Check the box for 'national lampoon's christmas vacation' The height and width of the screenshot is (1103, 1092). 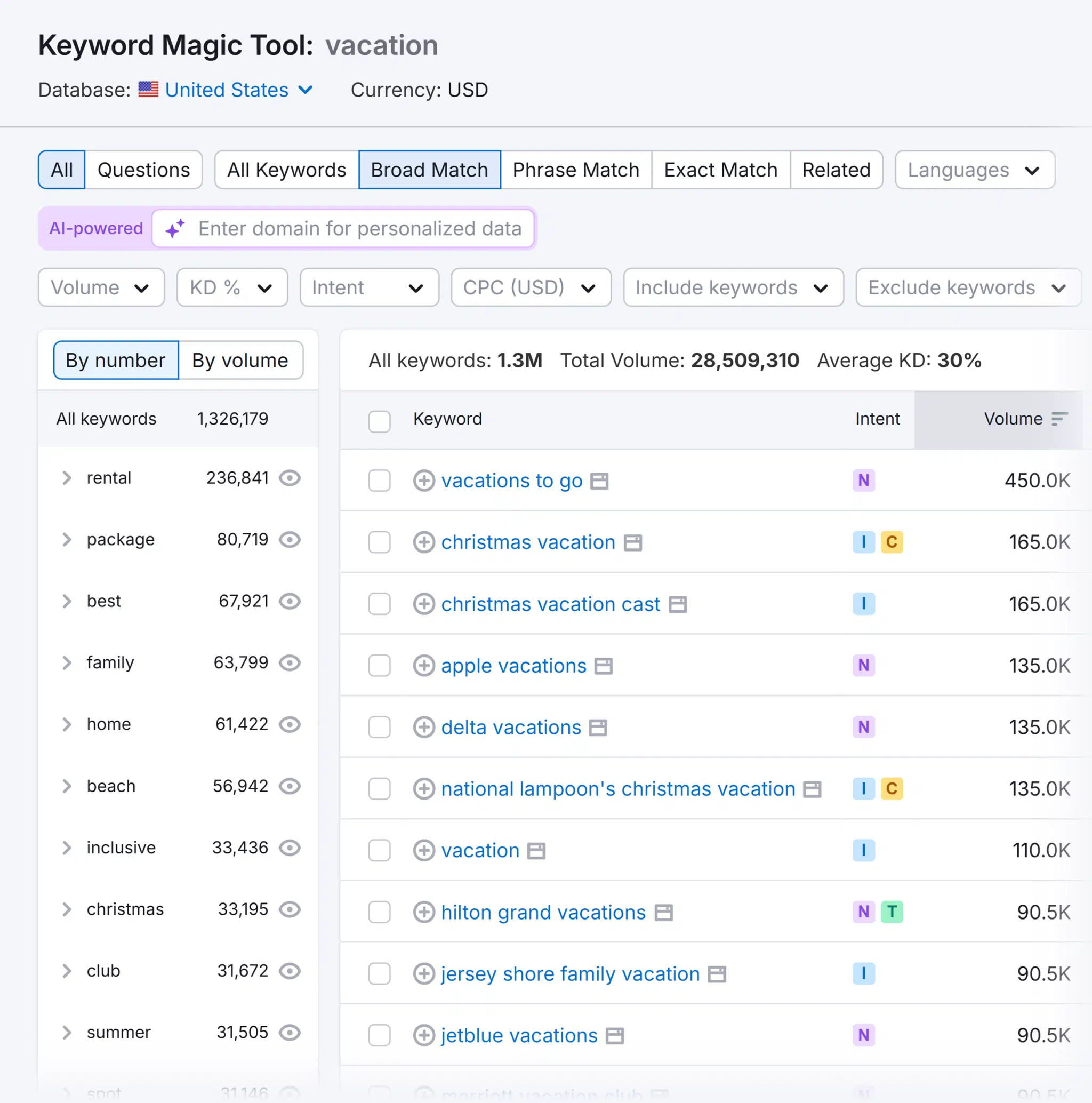(380, 789)
